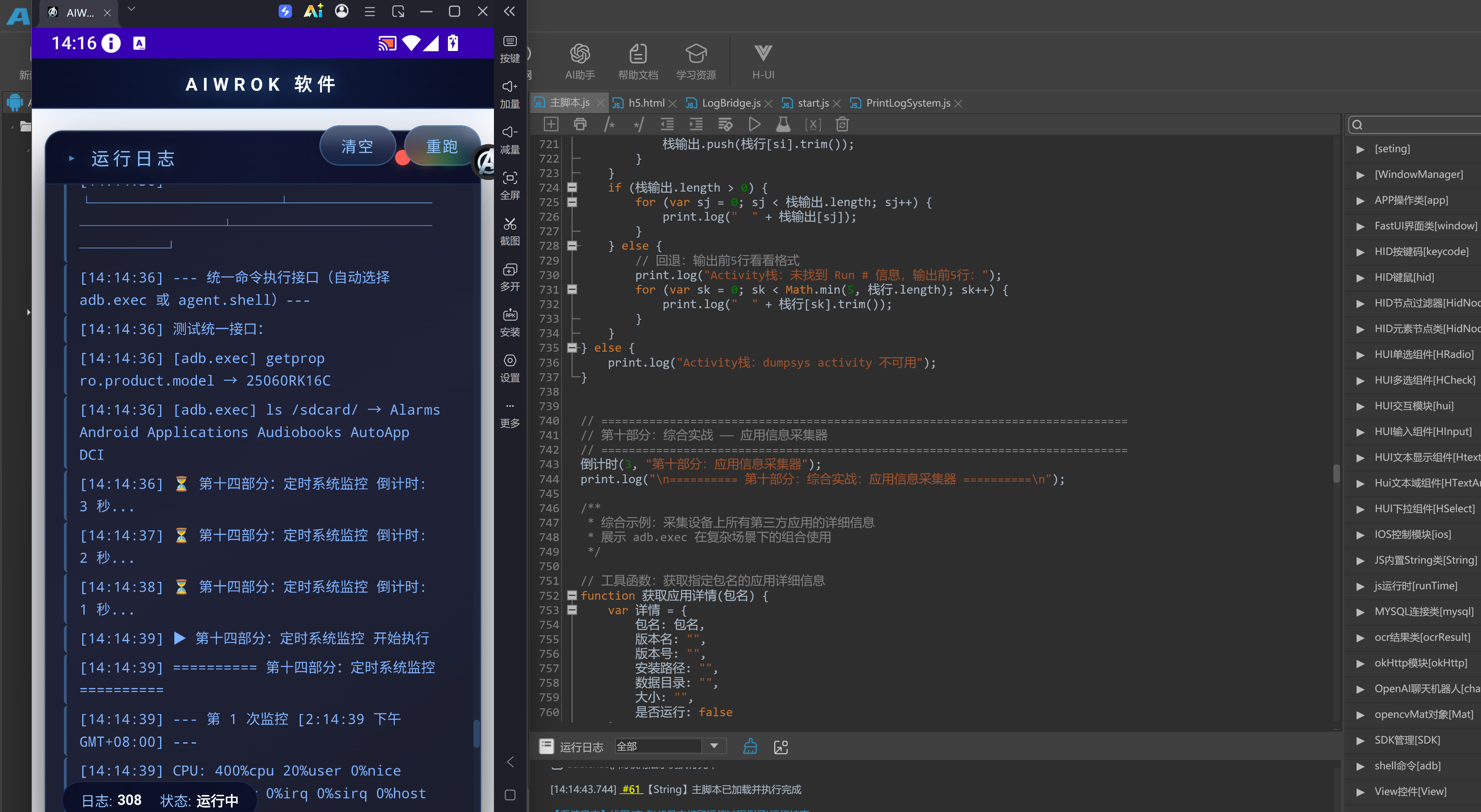Open the AI助手 assistant tool
Viewport: 1481px width, 812px height.
(579, 61)
